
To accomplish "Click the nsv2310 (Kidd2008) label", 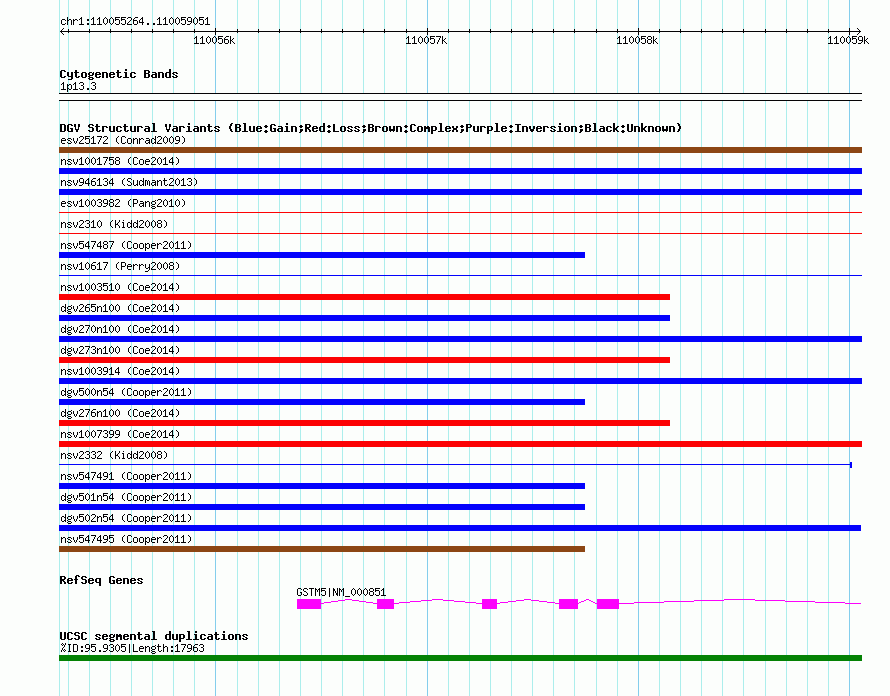I will 114,224.
